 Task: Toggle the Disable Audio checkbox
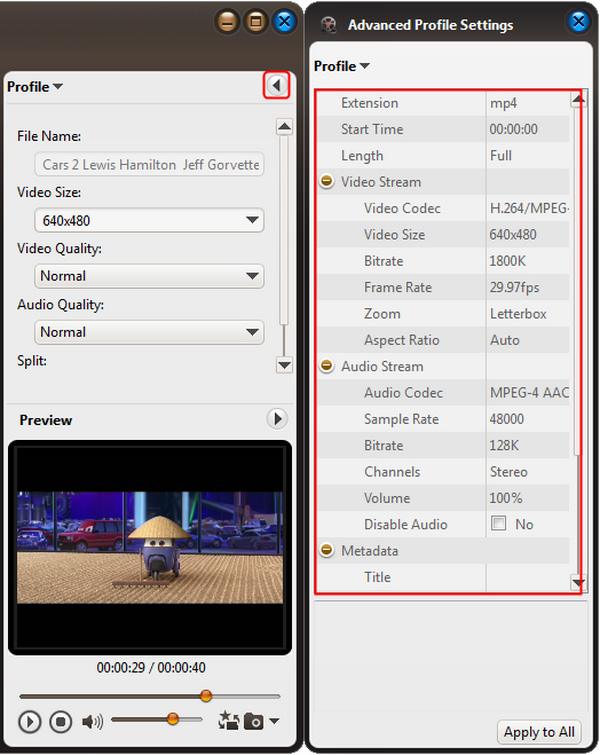(498, 523)
